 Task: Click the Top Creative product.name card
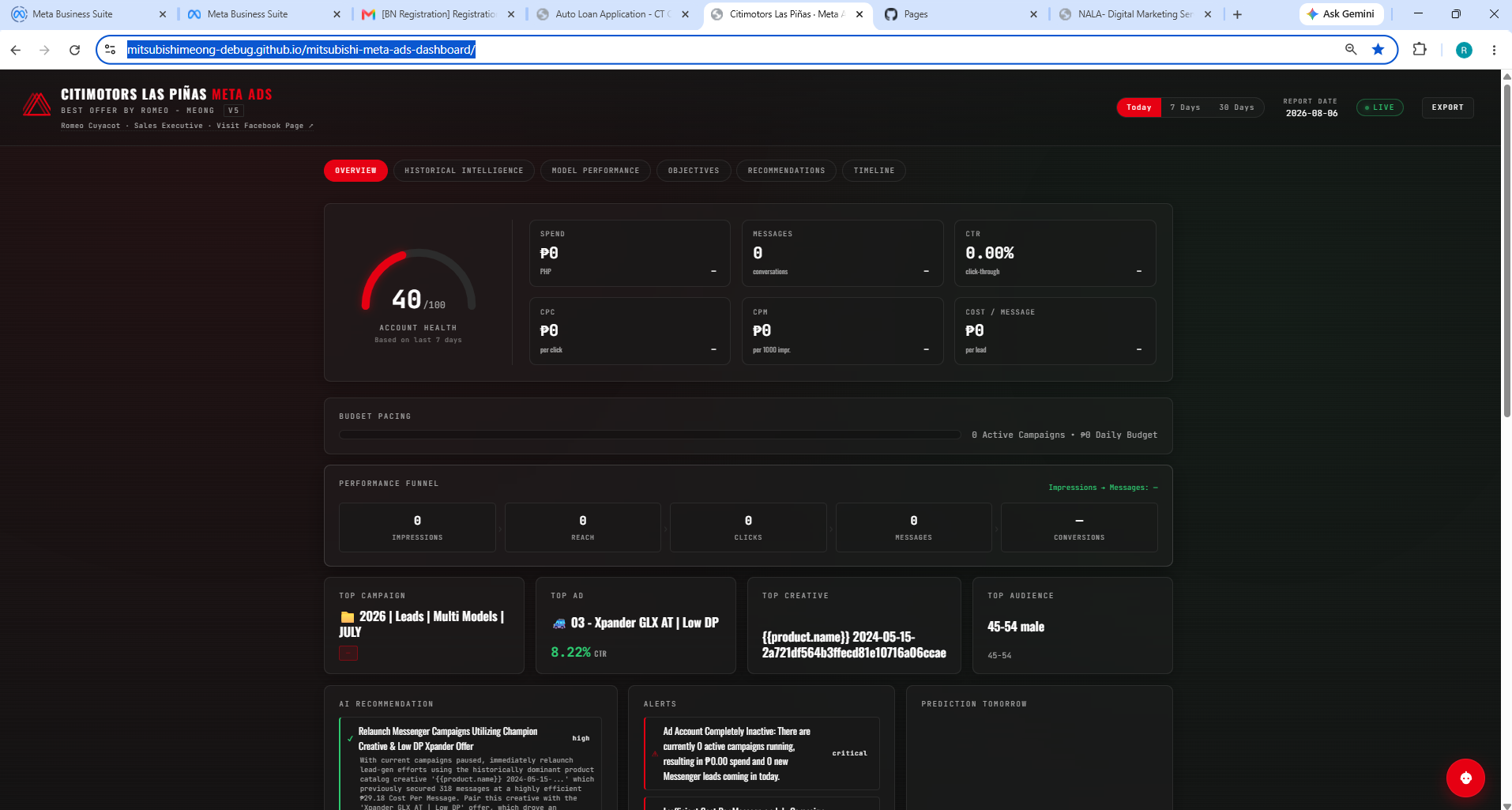854,625
